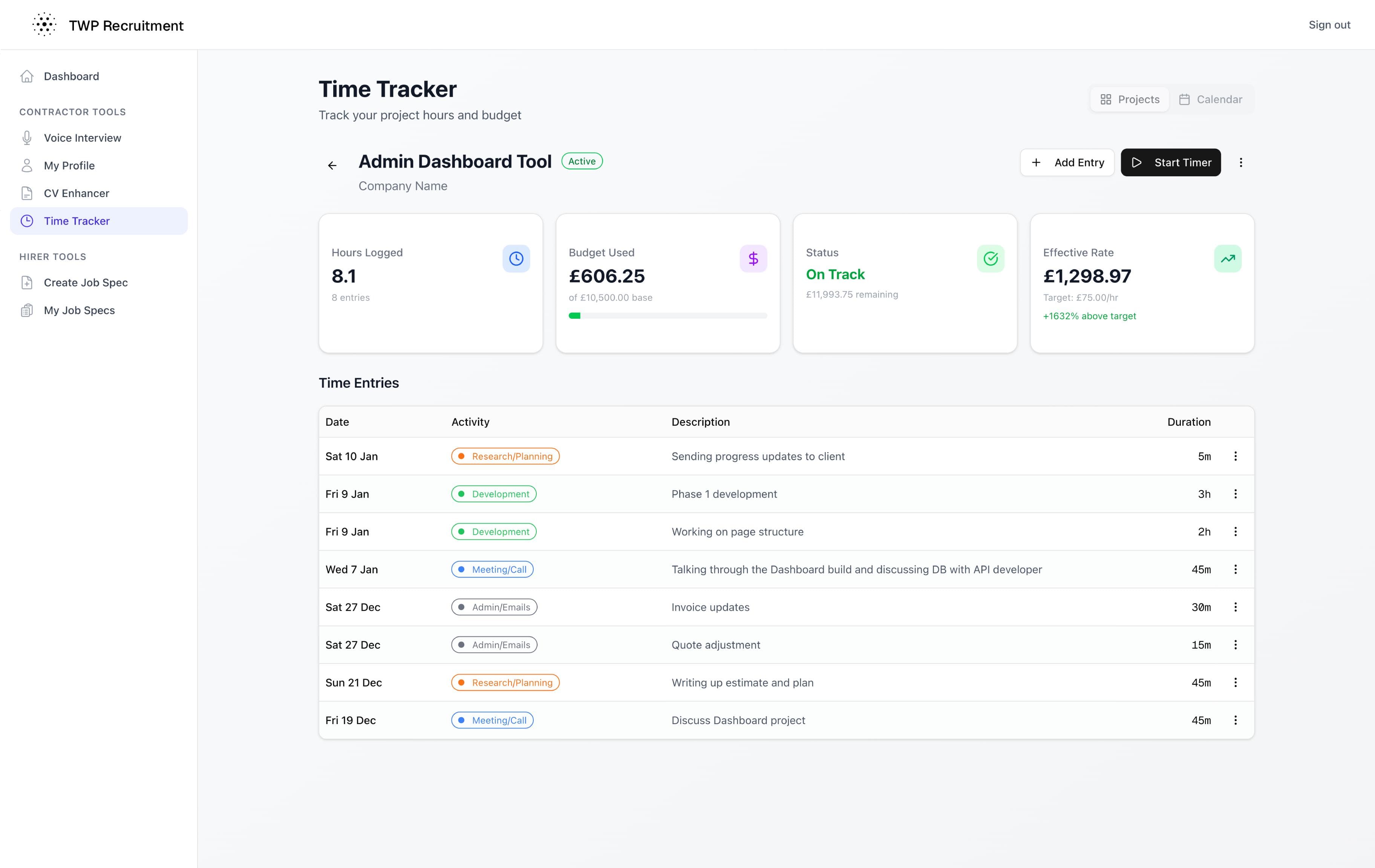This screenshot has height=868, width=1375.
Task: Click the check-circle icon on Status card
Action: coord(990,258)
